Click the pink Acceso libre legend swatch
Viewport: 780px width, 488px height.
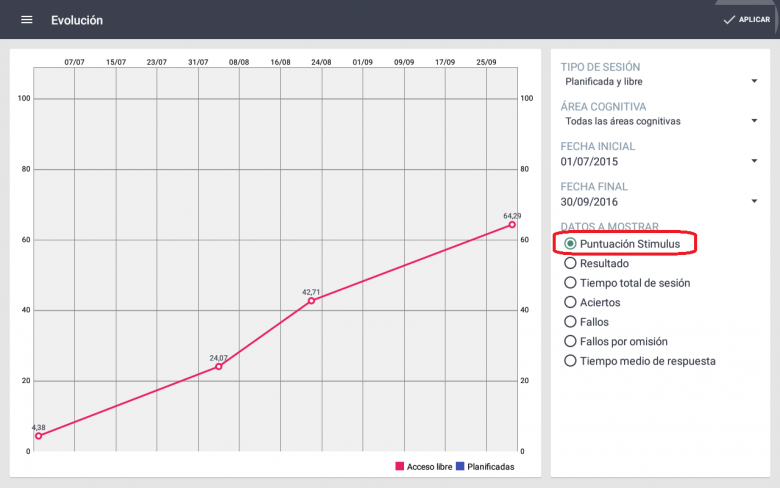click(400, 467)
